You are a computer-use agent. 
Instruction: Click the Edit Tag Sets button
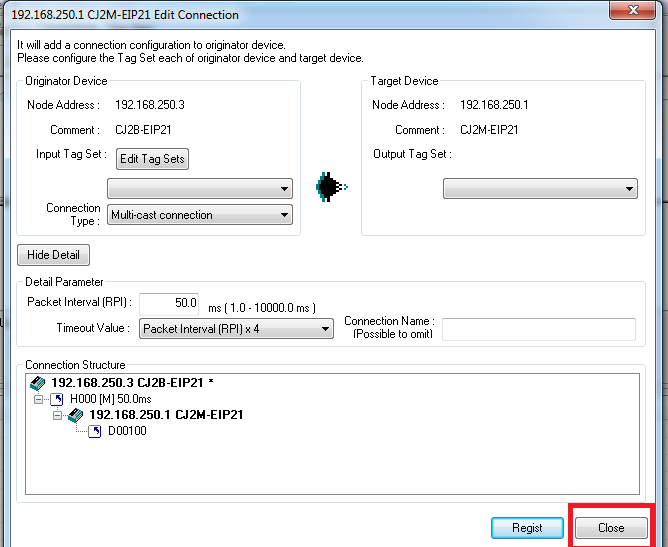coord(152,159)
